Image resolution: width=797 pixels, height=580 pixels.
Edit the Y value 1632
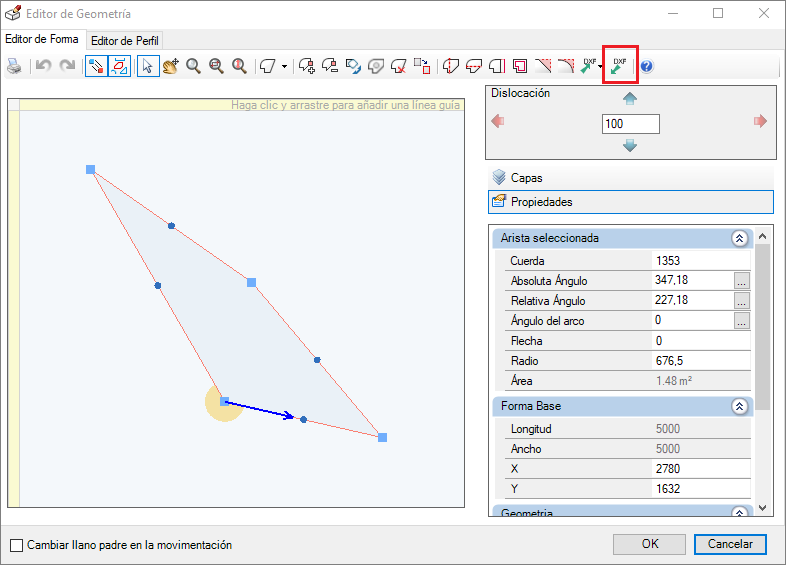(x=701, y=489)
